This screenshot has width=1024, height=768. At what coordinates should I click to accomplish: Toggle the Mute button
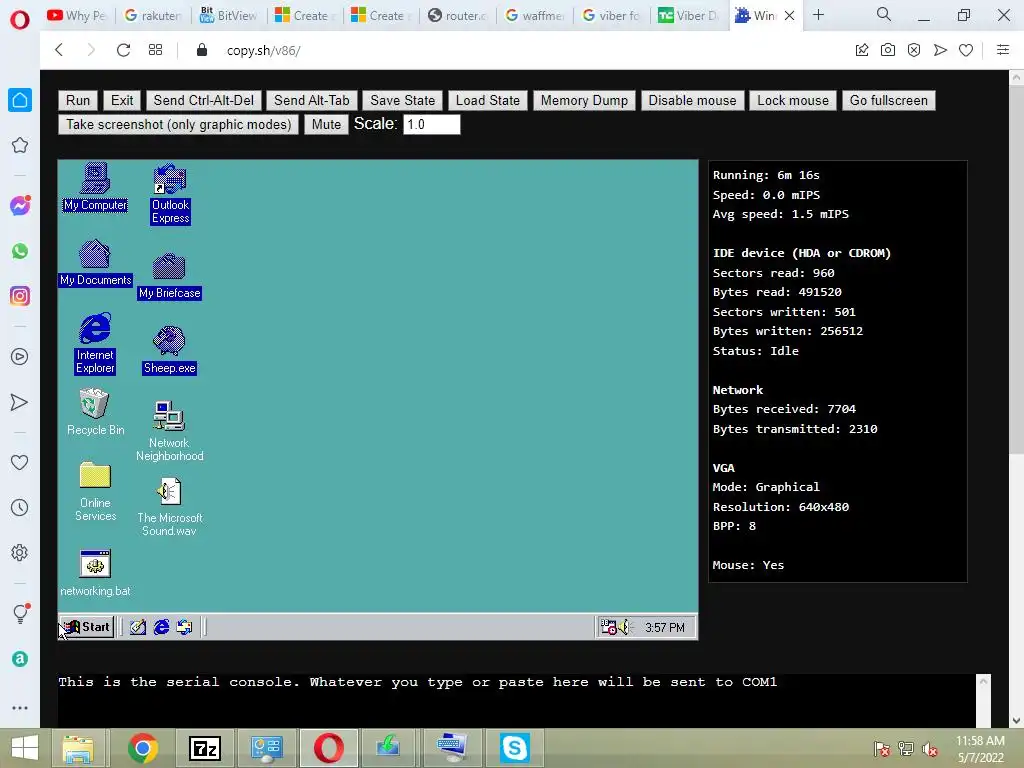click(326, 125)
